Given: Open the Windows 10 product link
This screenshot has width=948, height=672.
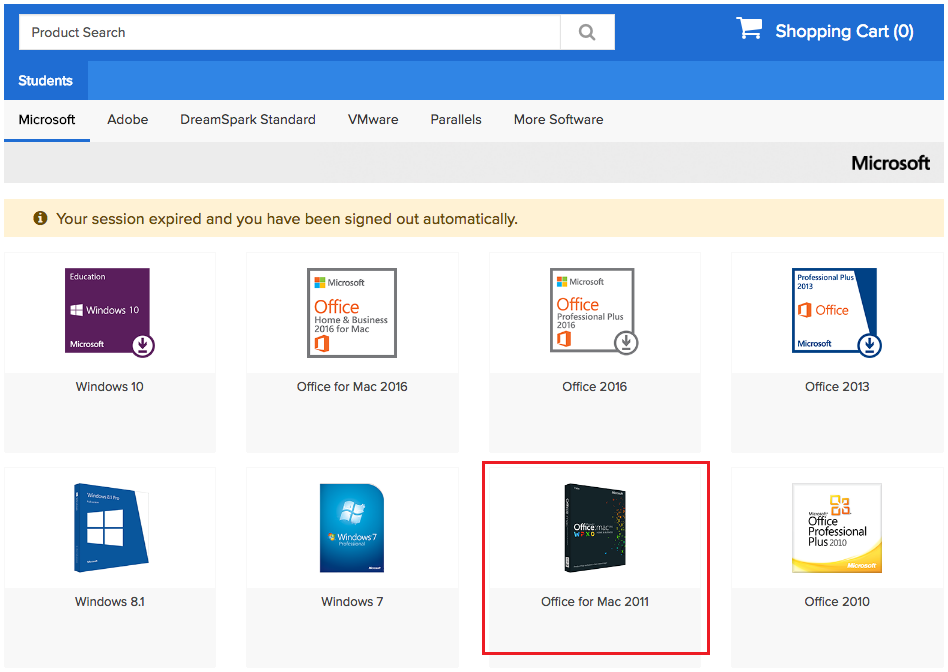Looking at the screenshot, I should pos(109,387).
